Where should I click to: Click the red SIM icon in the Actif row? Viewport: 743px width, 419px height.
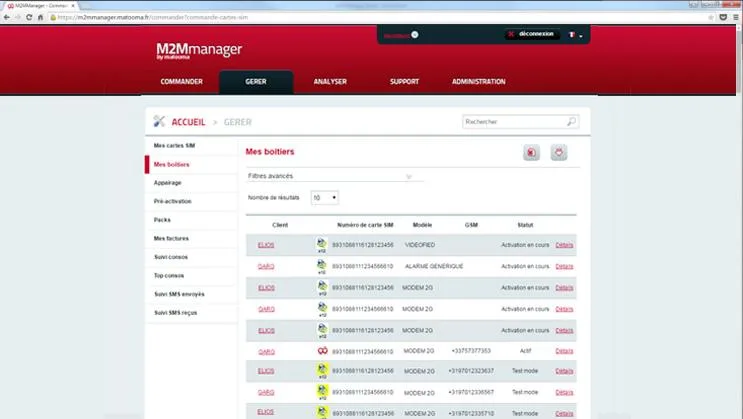(322, 351)
